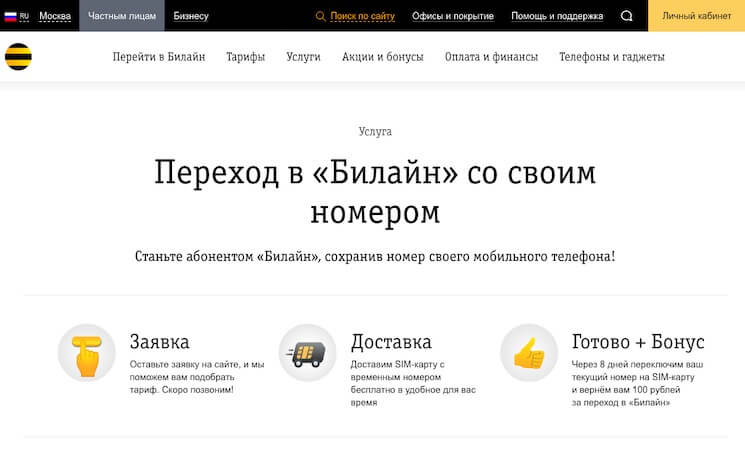Click the pointing finger Заявка icon

(86, 353)
